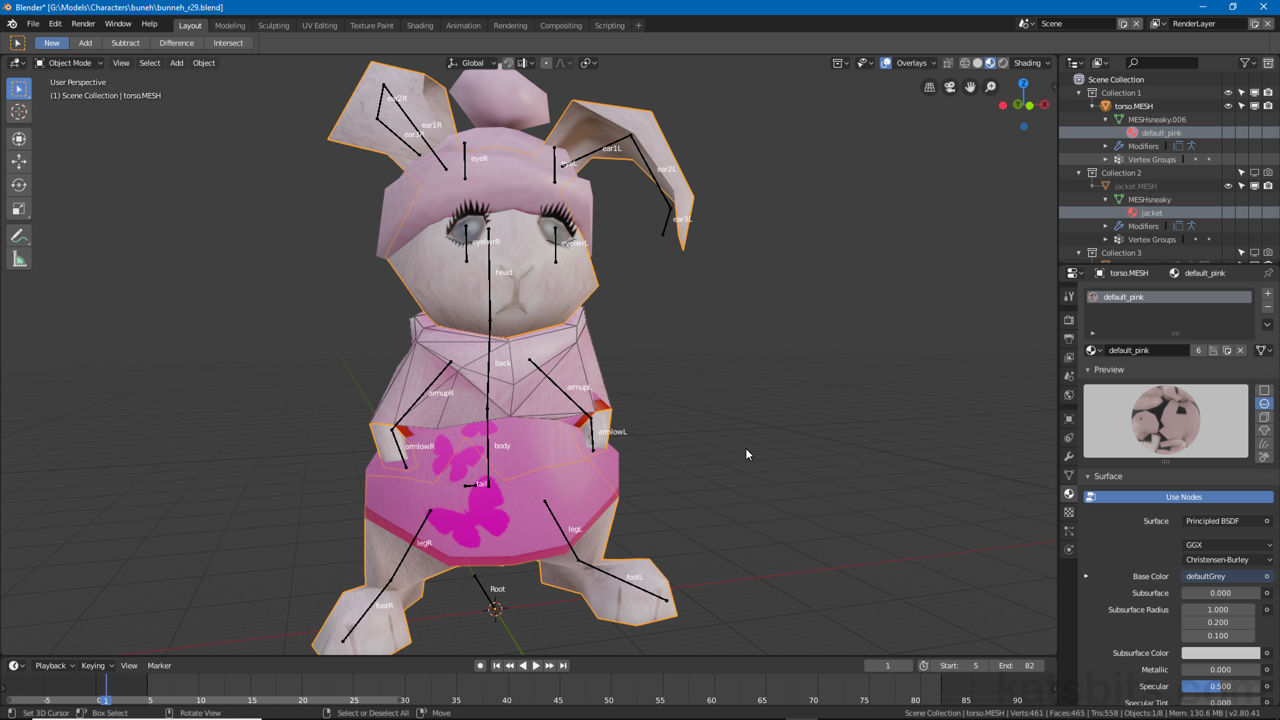Select the Scale tool in the left toolbar

click(x=19, y=208)
